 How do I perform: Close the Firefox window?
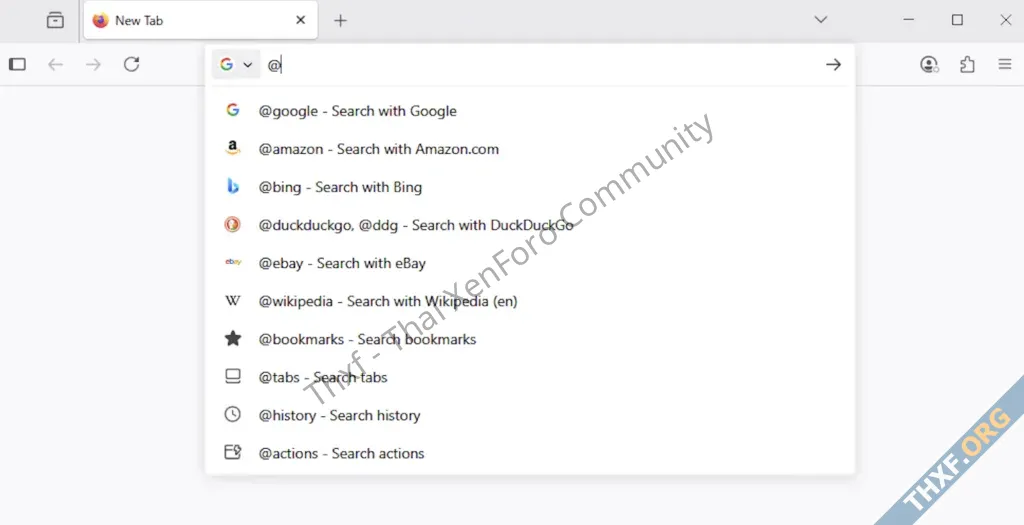coord(1006,20)
